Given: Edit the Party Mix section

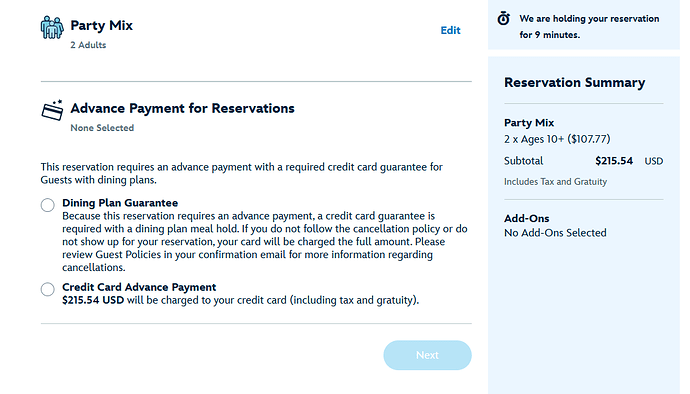Looking at the screenshot, I should [x=450, y=30].
